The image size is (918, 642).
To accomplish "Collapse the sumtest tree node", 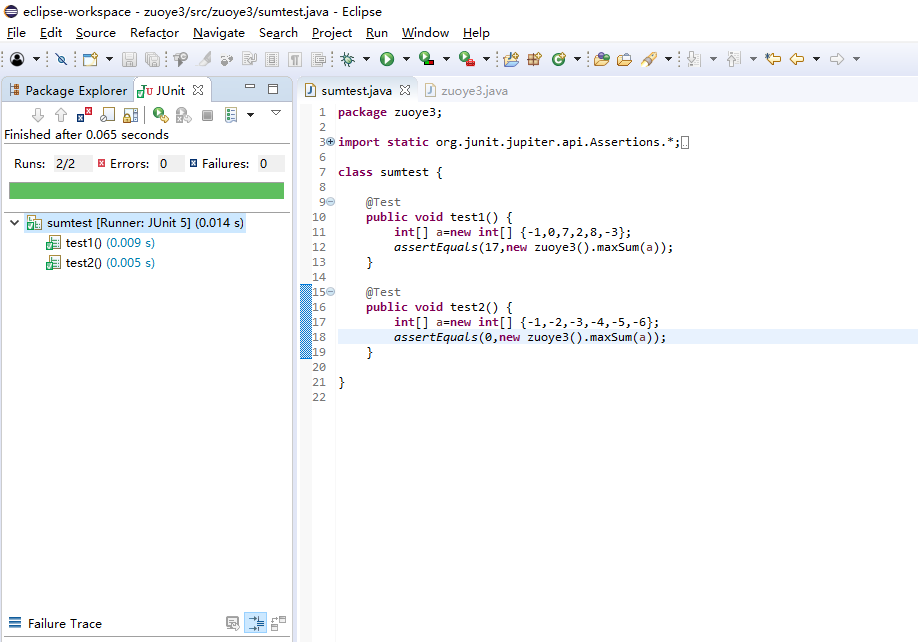I will pyautogui.click(x=15, y=223).
